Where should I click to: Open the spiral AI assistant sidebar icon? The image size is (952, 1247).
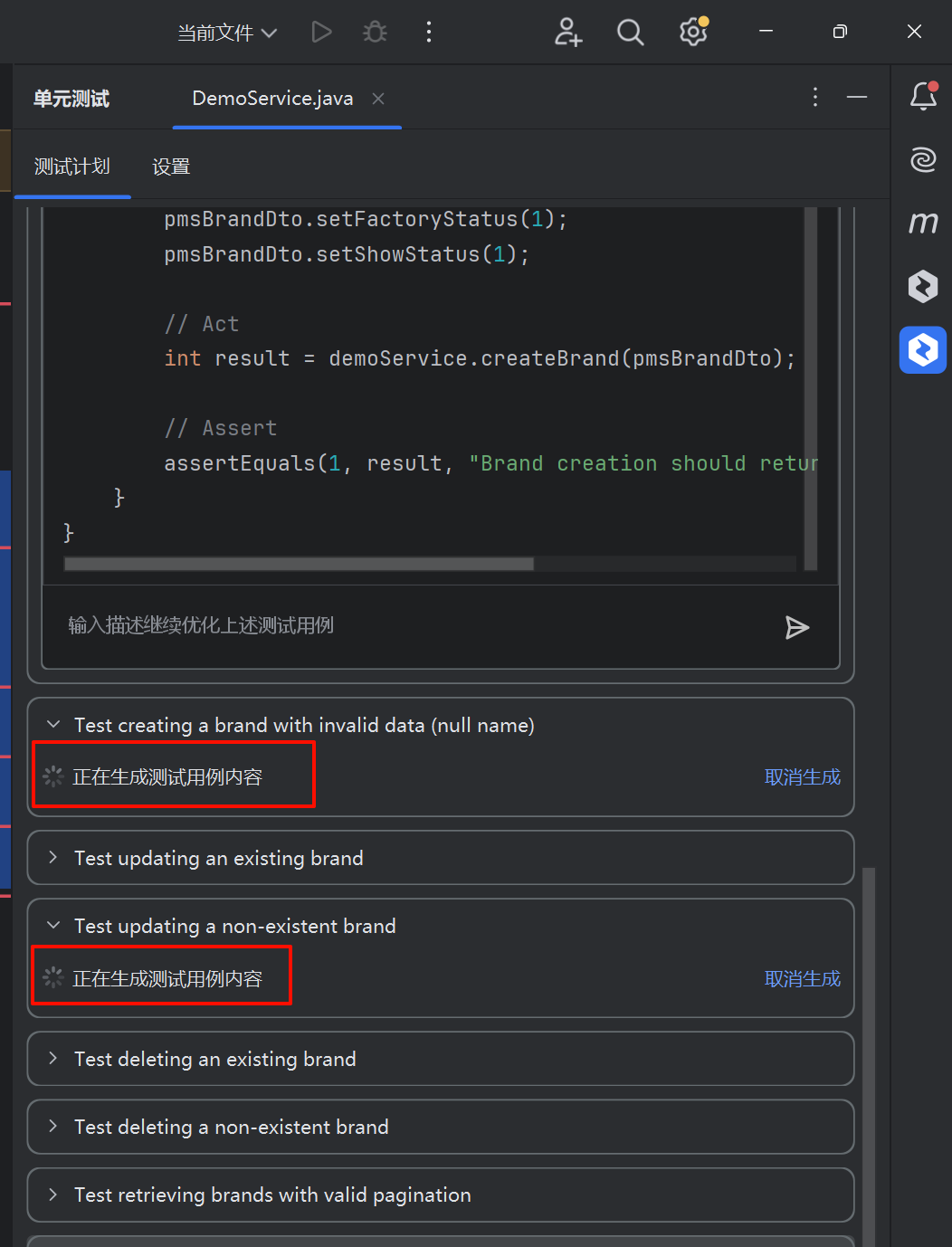pyautogui.click(x=923, y=160)
